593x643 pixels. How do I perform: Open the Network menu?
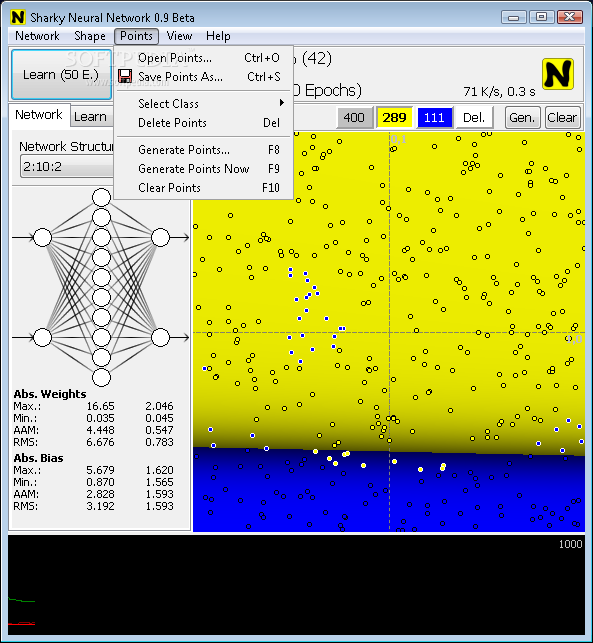(x=37, y=36)
